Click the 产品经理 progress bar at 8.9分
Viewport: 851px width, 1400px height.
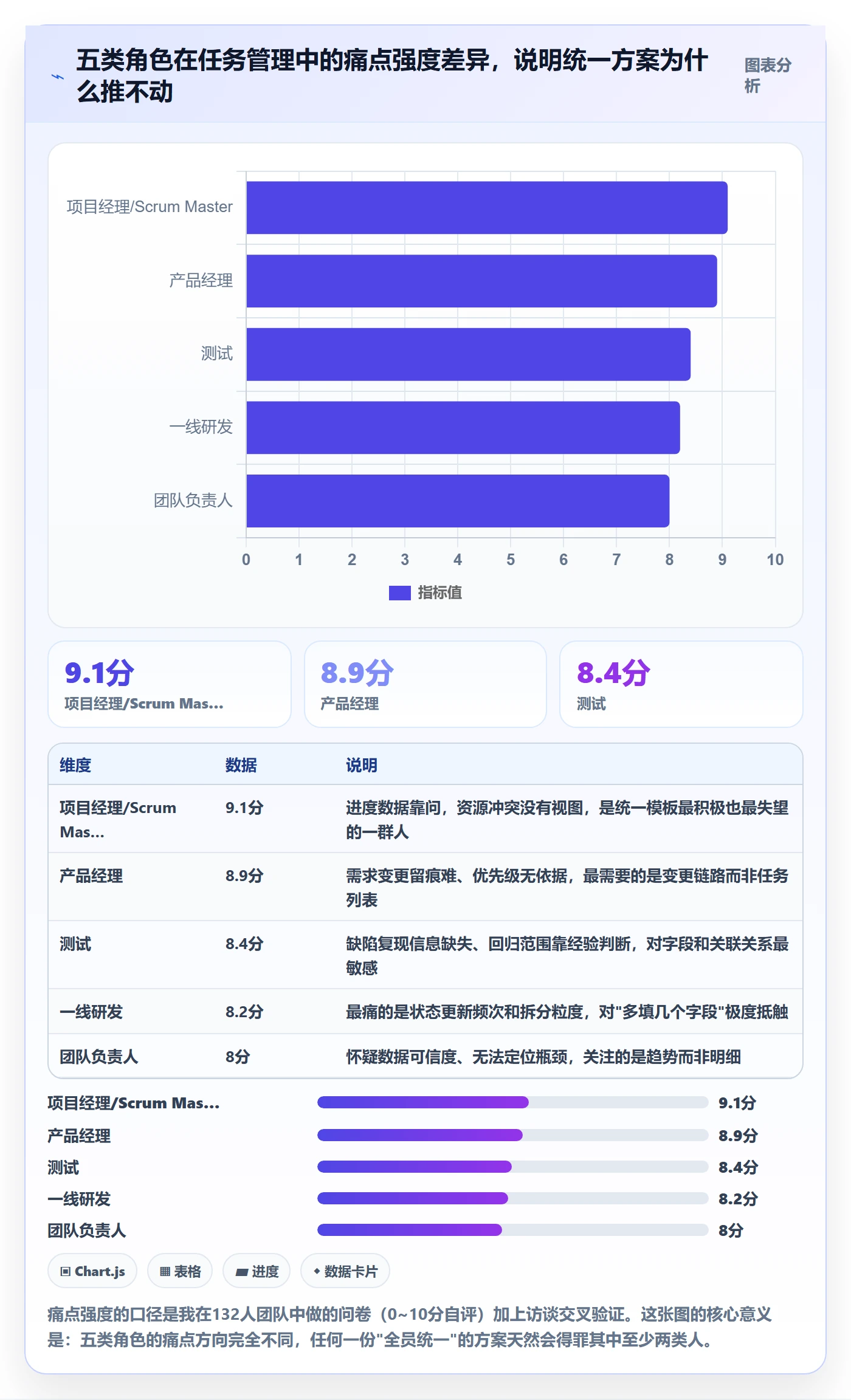pos(513,1135)
